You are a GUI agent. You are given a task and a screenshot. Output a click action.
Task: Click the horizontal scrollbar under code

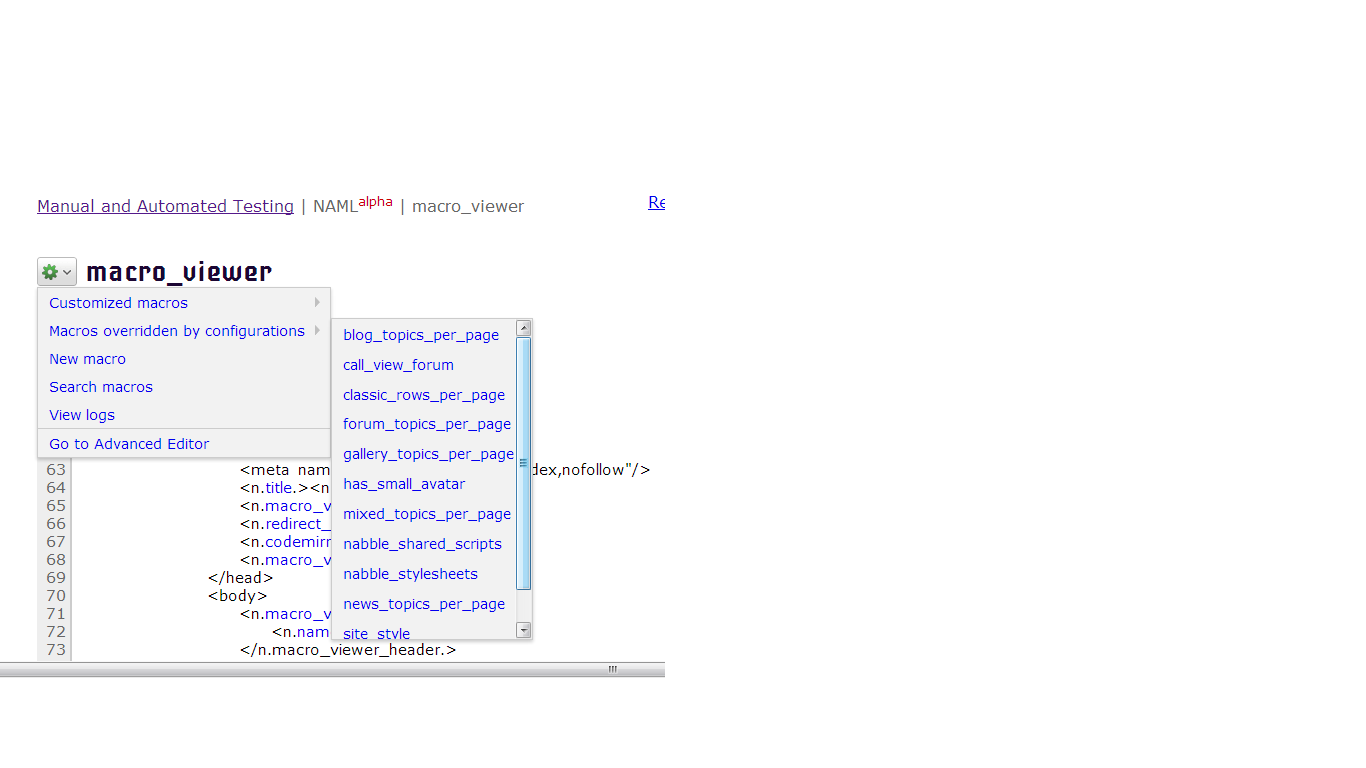click(x=332, y=669)
